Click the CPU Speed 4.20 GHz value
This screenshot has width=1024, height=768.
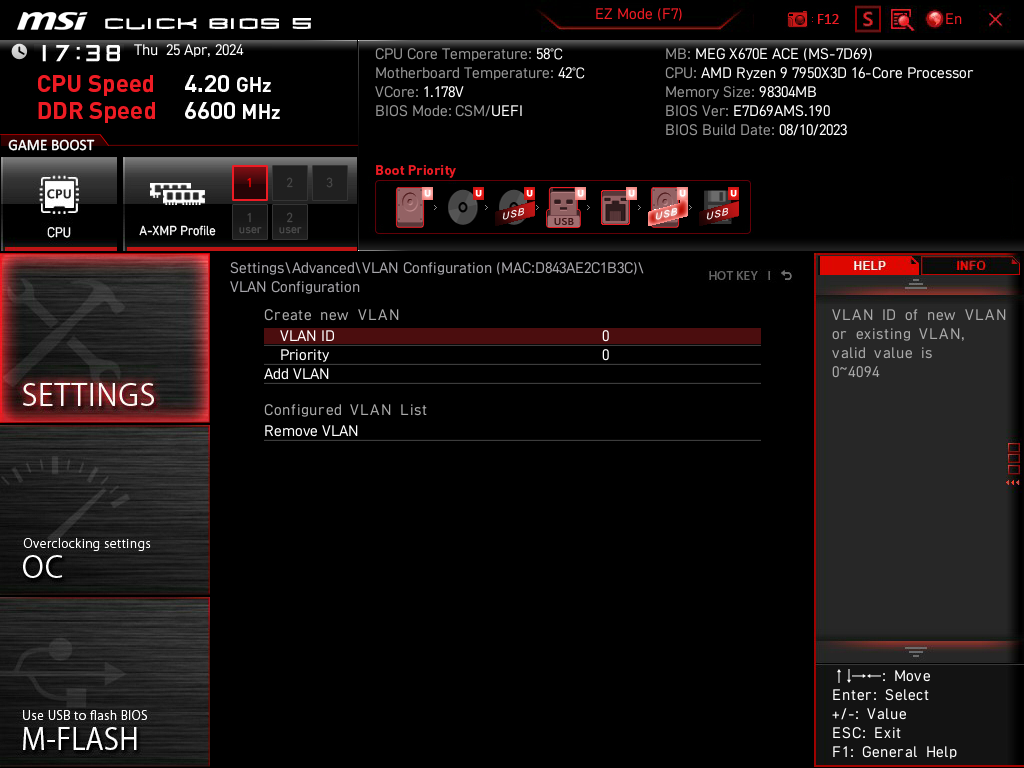point(227,84)
